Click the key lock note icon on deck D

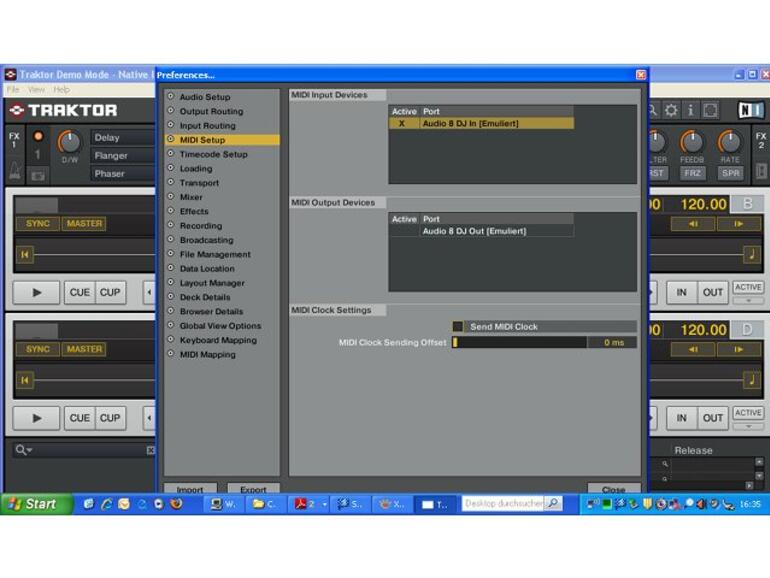click(x=751, y=380)
